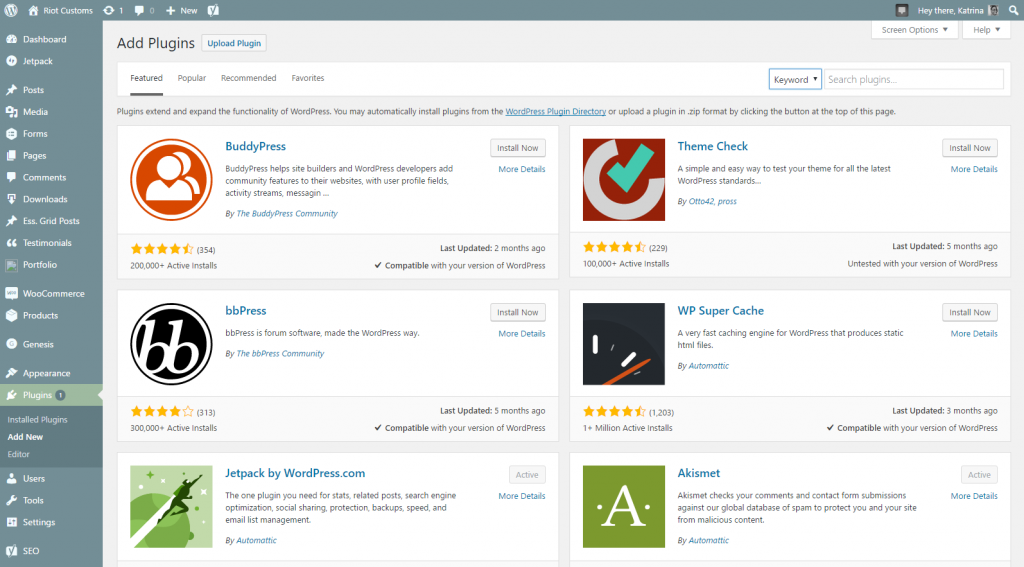Install the Theme Check plugin now

coord(969,148)
